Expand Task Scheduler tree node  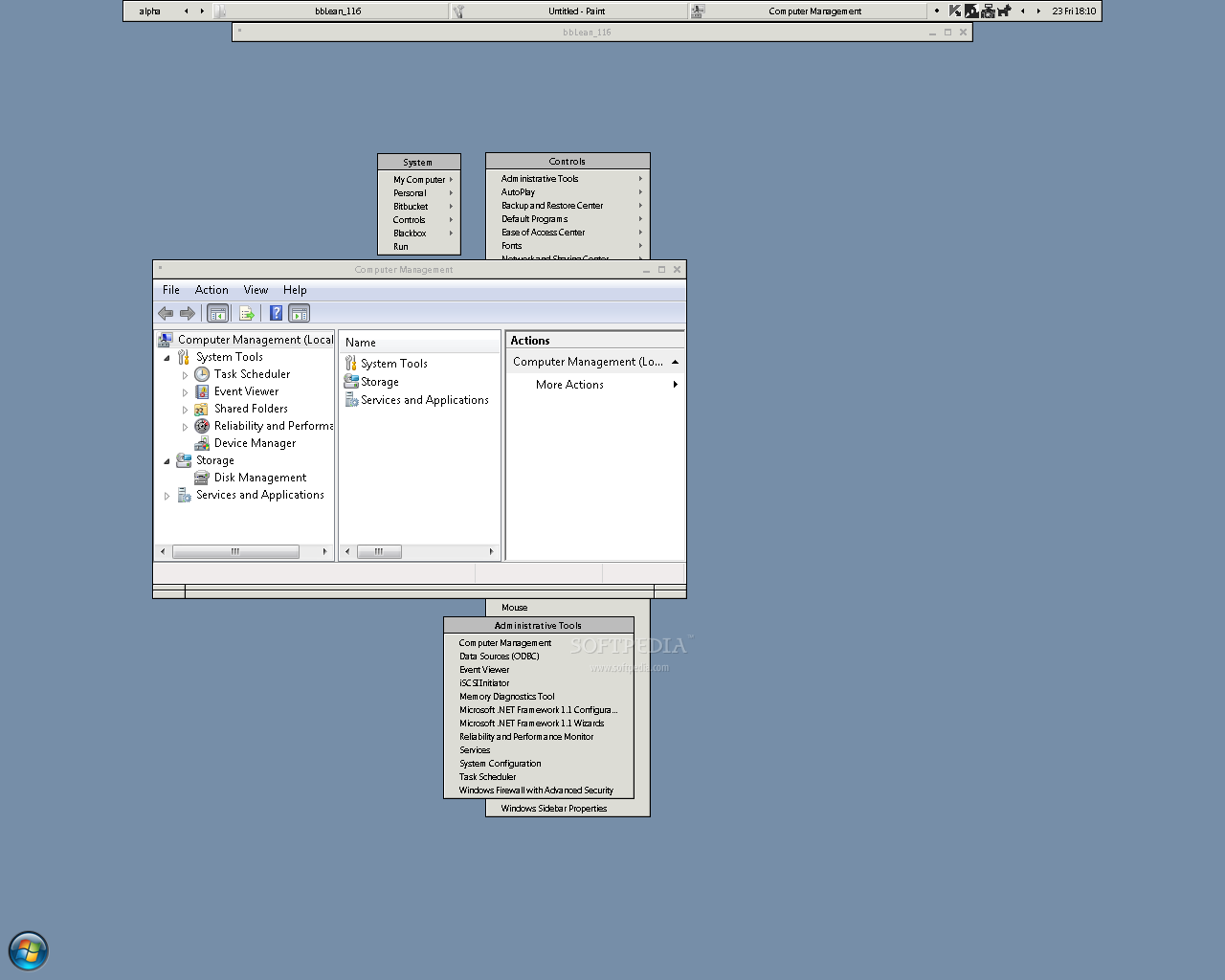tap(186, 375)
